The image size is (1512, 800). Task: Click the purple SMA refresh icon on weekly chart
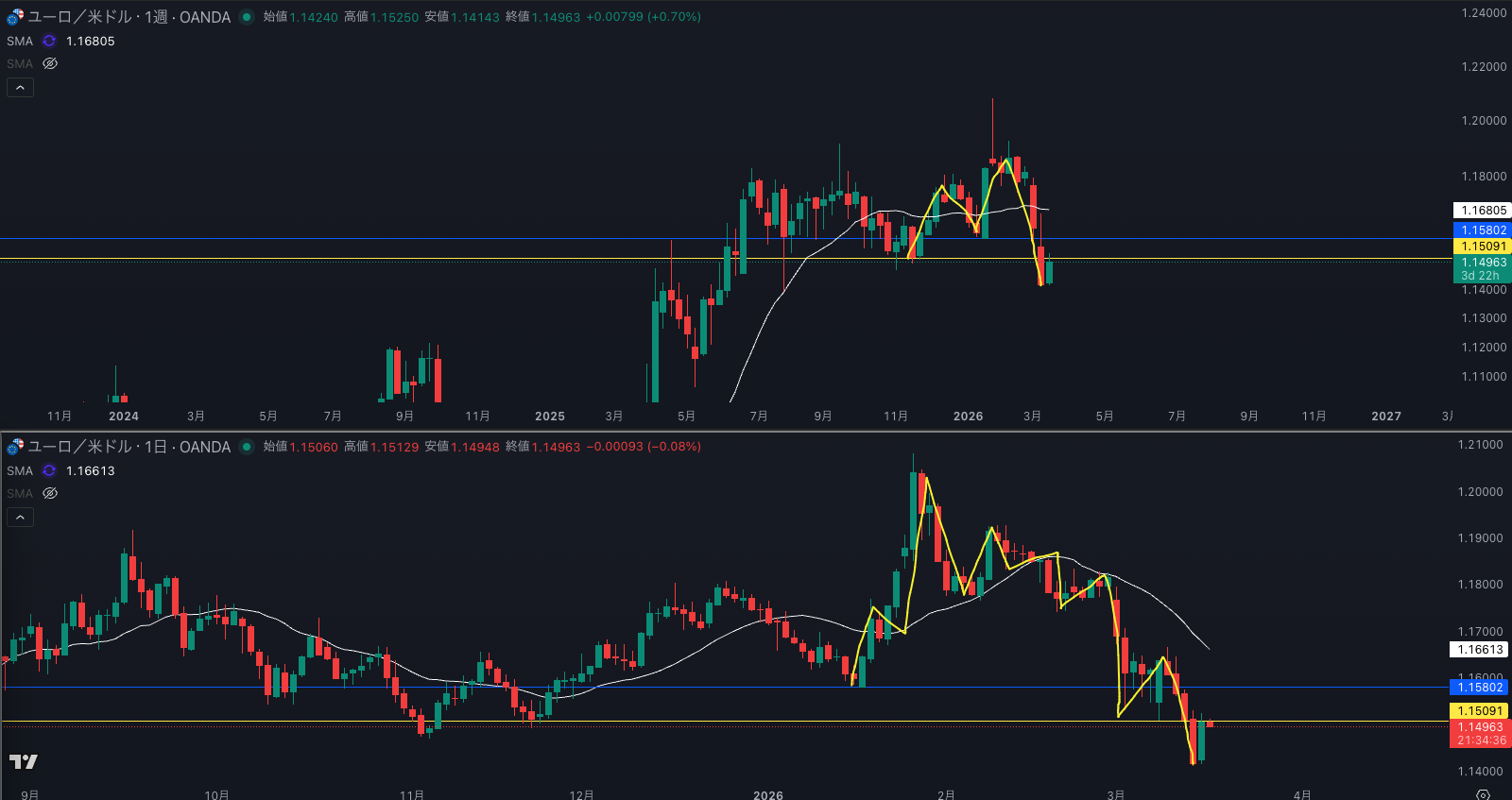click(x=49, y=42)
